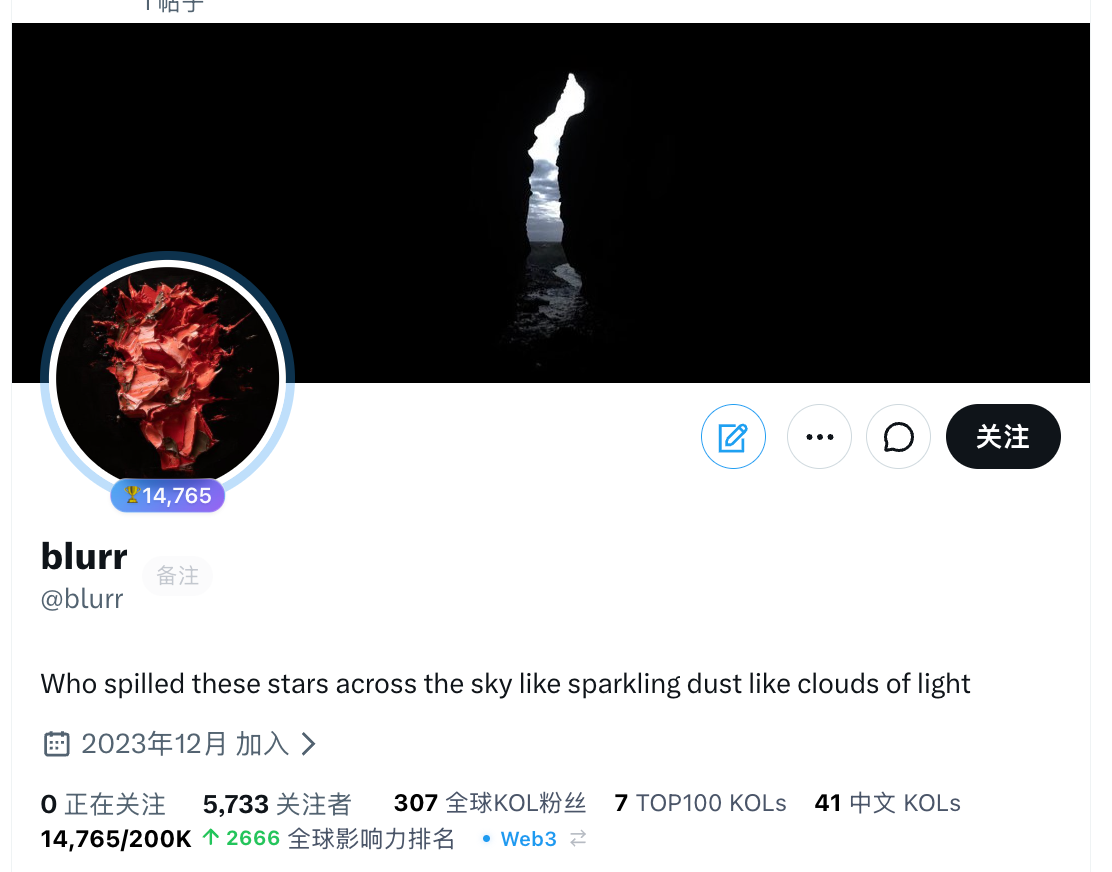Click the 2023年12月 加入 join date text
The image size is (1112, 872).
[185, 744]
